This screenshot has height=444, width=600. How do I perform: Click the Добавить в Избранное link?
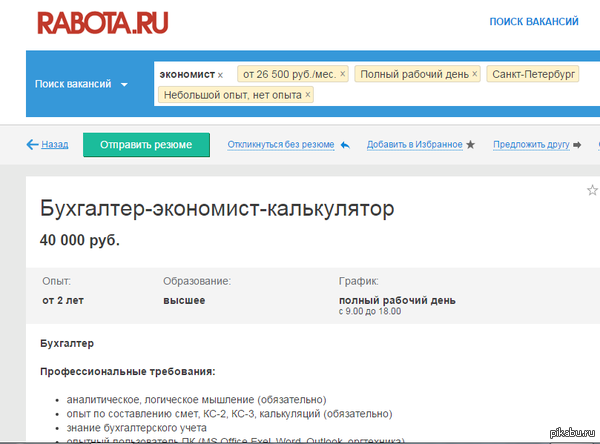click(x=414, y=145)
